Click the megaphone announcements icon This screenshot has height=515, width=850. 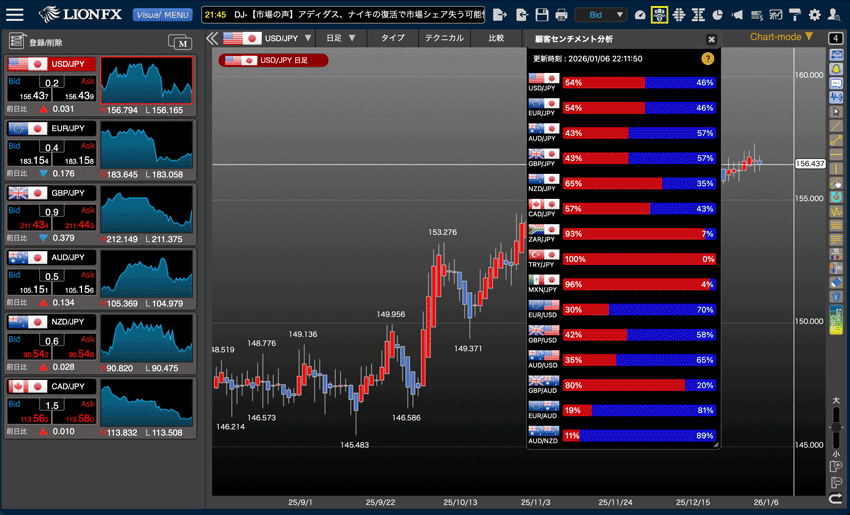click(737, 15)
